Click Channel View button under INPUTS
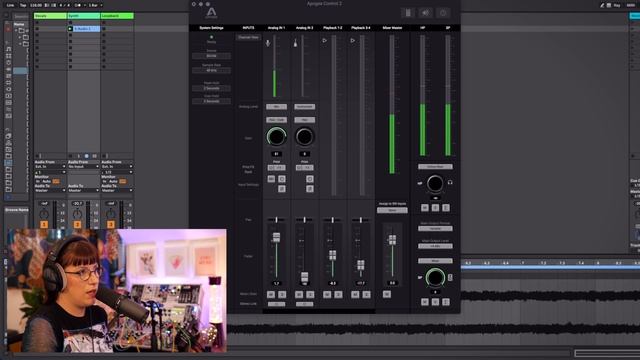The image size is (640, 360). (248, 37)
